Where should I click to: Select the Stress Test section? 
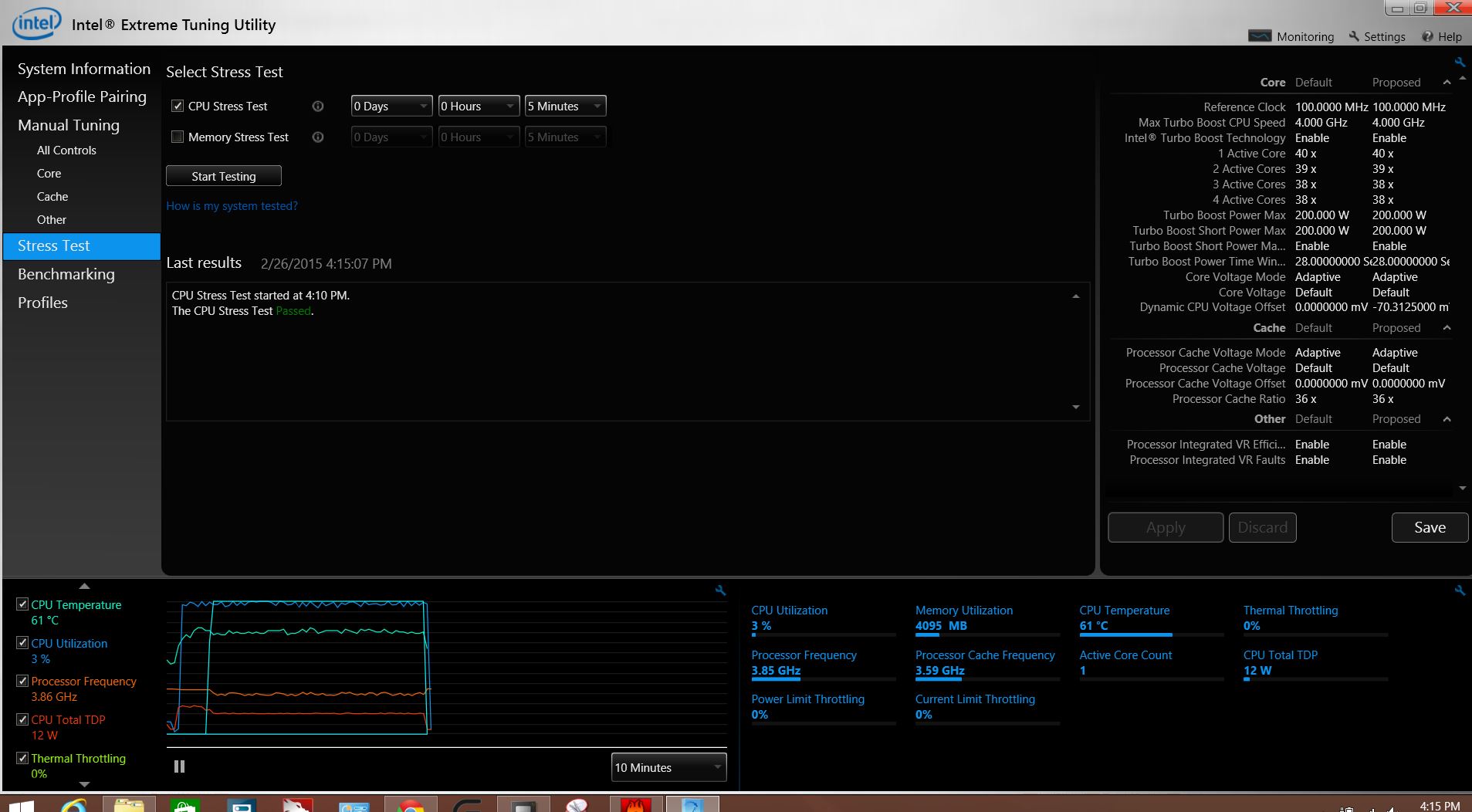click(82, 246)
